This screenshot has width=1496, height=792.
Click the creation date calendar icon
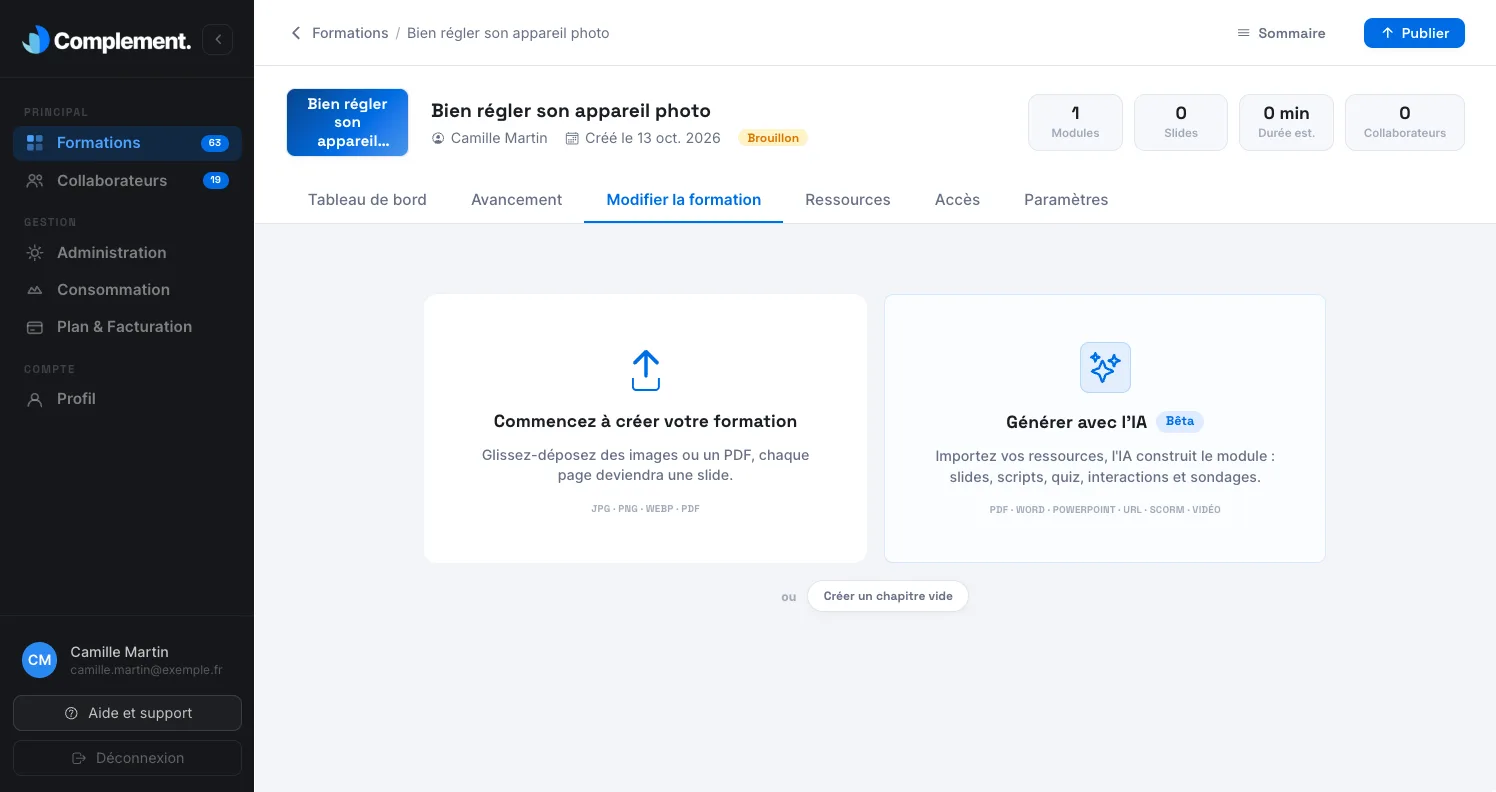point(572,138)
